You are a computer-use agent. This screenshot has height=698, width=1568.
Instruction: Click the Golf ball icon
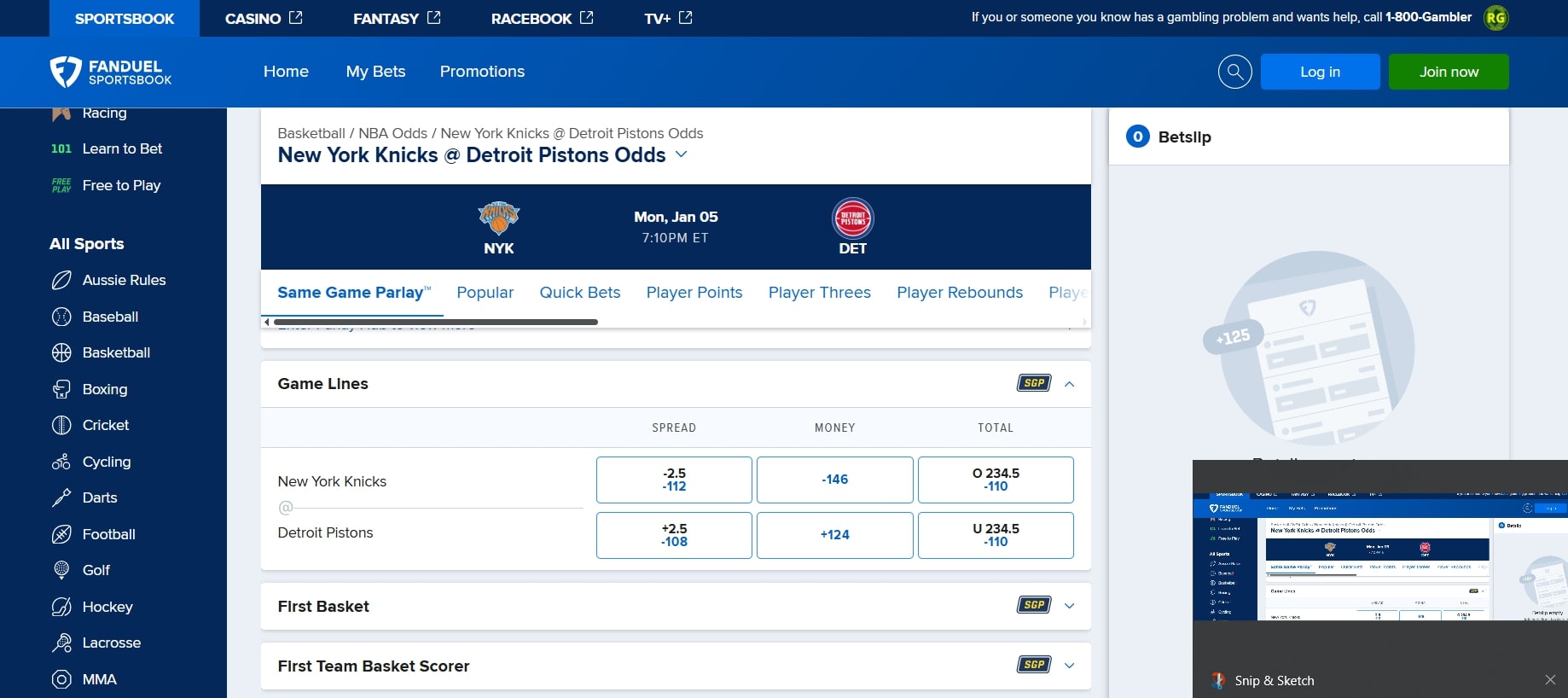point(61,570)
